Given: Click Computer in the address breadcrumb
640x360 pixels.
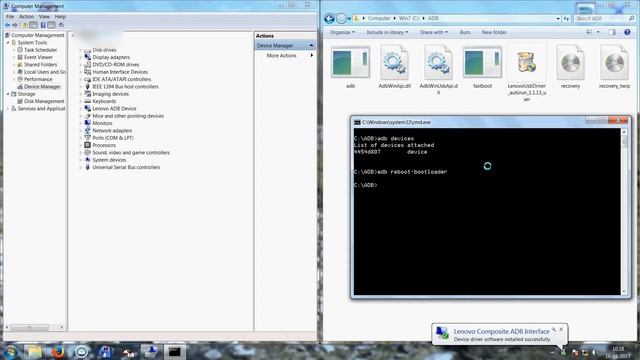Looking at the screenshot, I should click(x=379, y=18).
